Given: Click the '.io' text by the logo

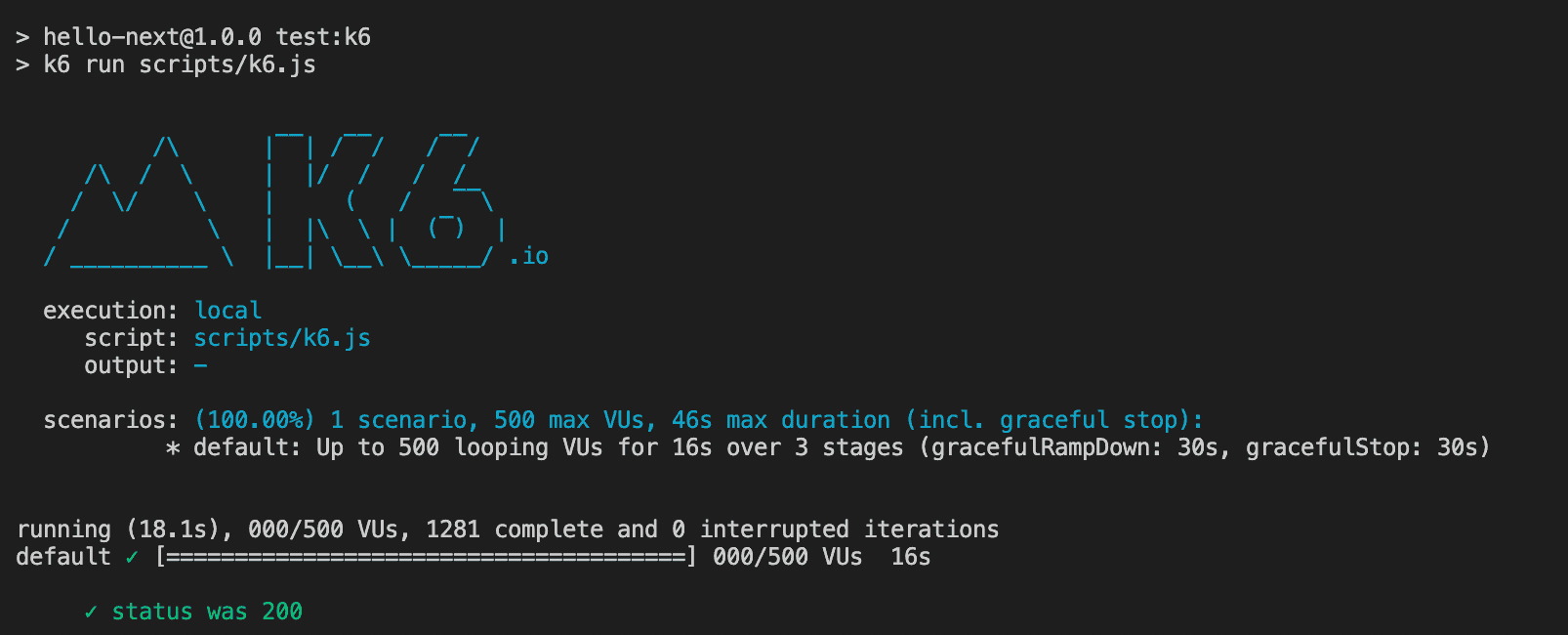Looking at the screenshot, I should pos(528,256).
